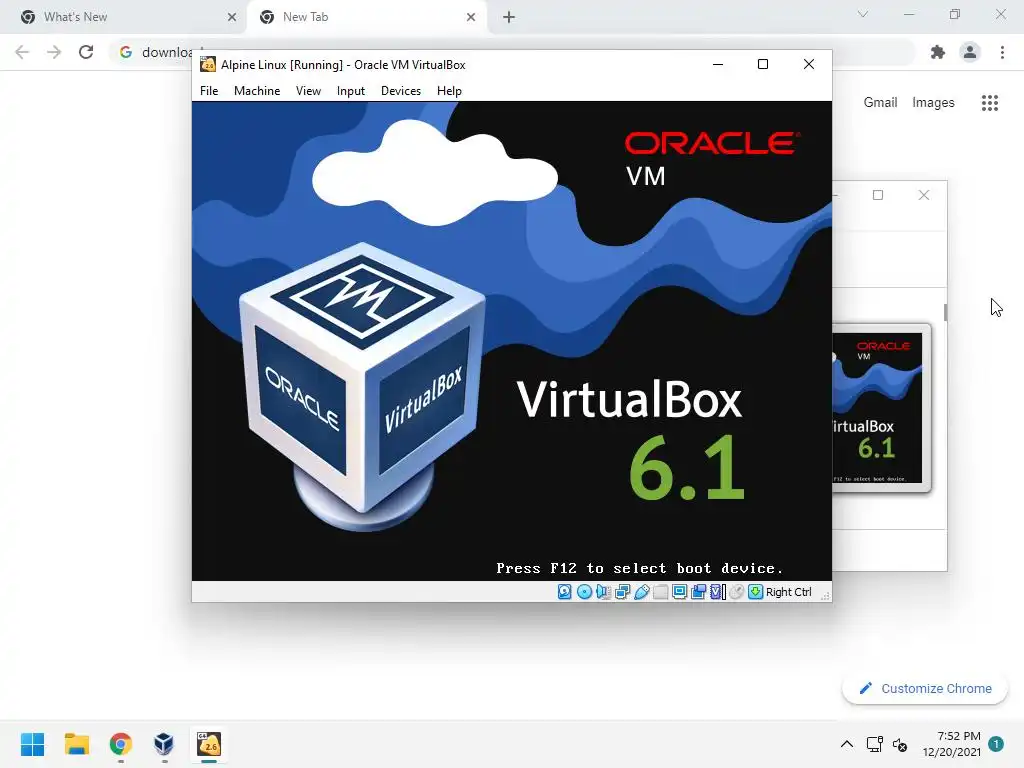
Task: Open the Machine menu
Action: (x=257, y=91)
